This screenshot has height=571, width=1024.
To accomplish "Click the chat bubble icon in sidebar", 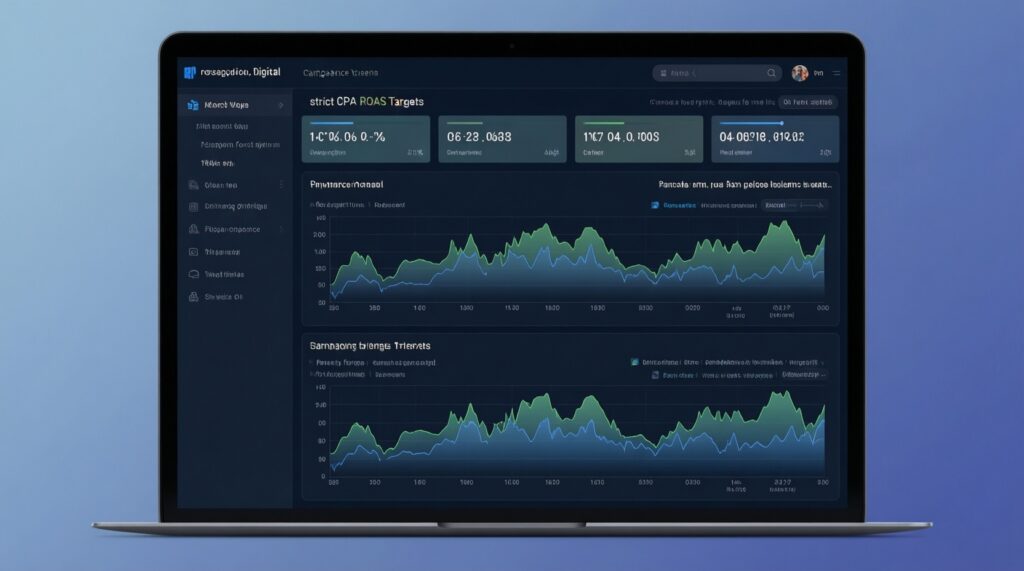I will 193,274.
